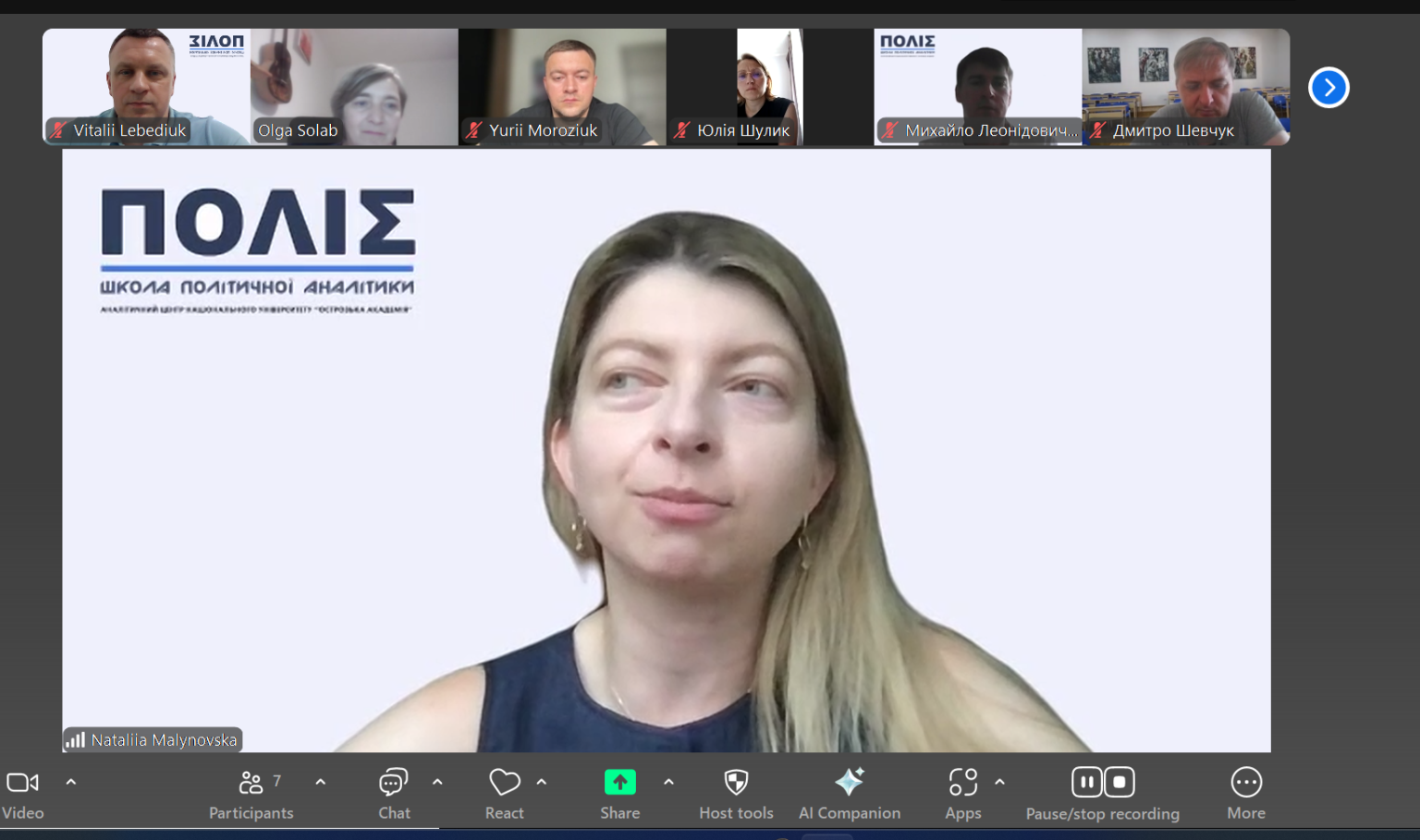1420x840 pixels.
Task: Open the More options menu
Action: tap(1245, 784)
